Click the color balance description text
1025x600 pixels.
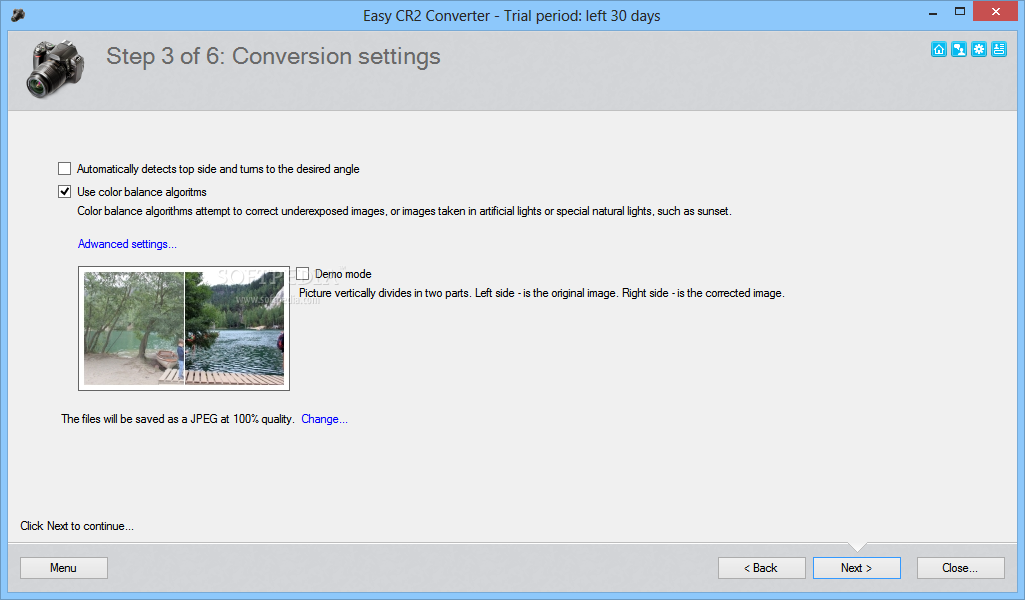click(x=404, y=211)
